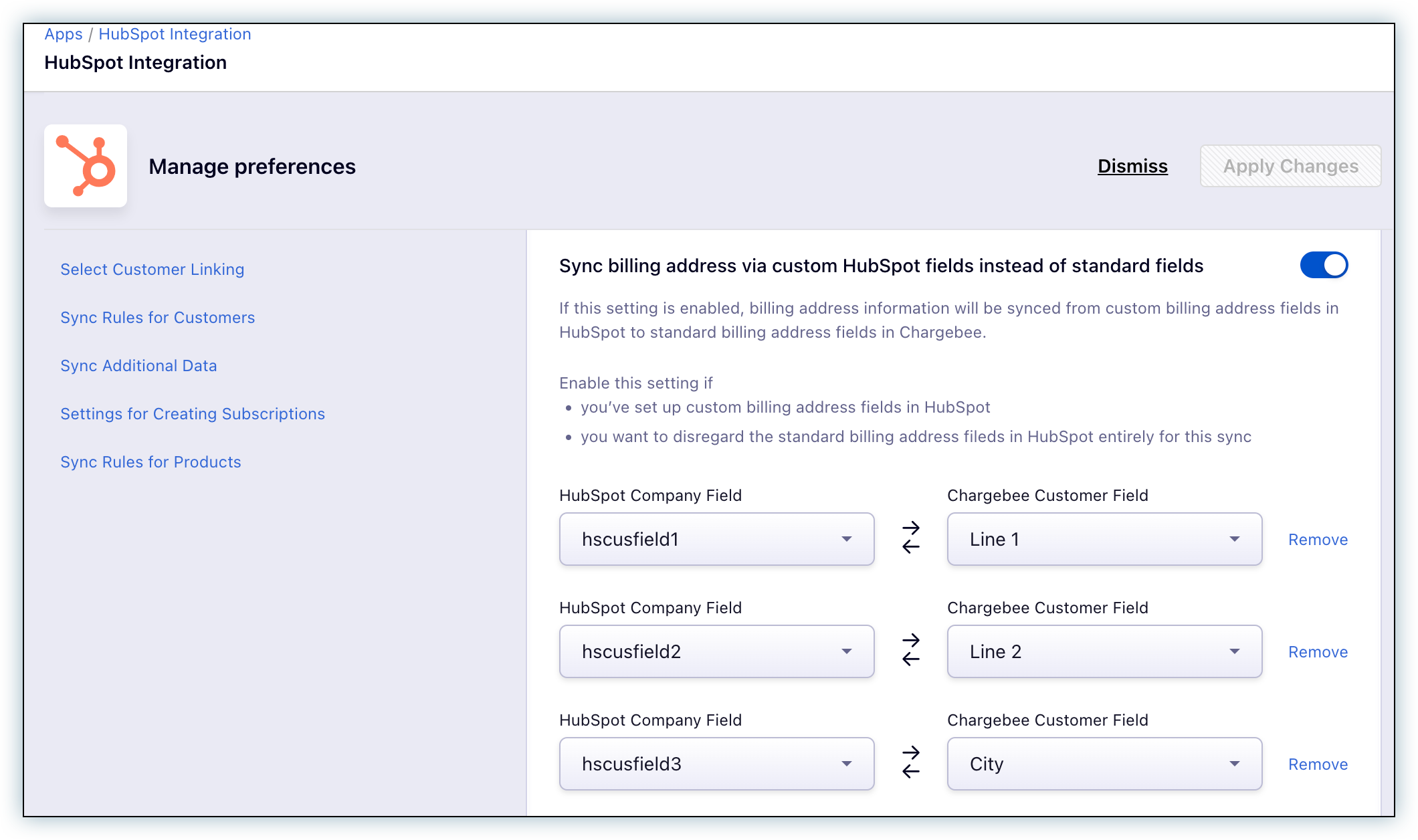Open the hscusfield1 HubSpot Company Field dropdown
Screen dimensions: 1418x840
point(716,539)
